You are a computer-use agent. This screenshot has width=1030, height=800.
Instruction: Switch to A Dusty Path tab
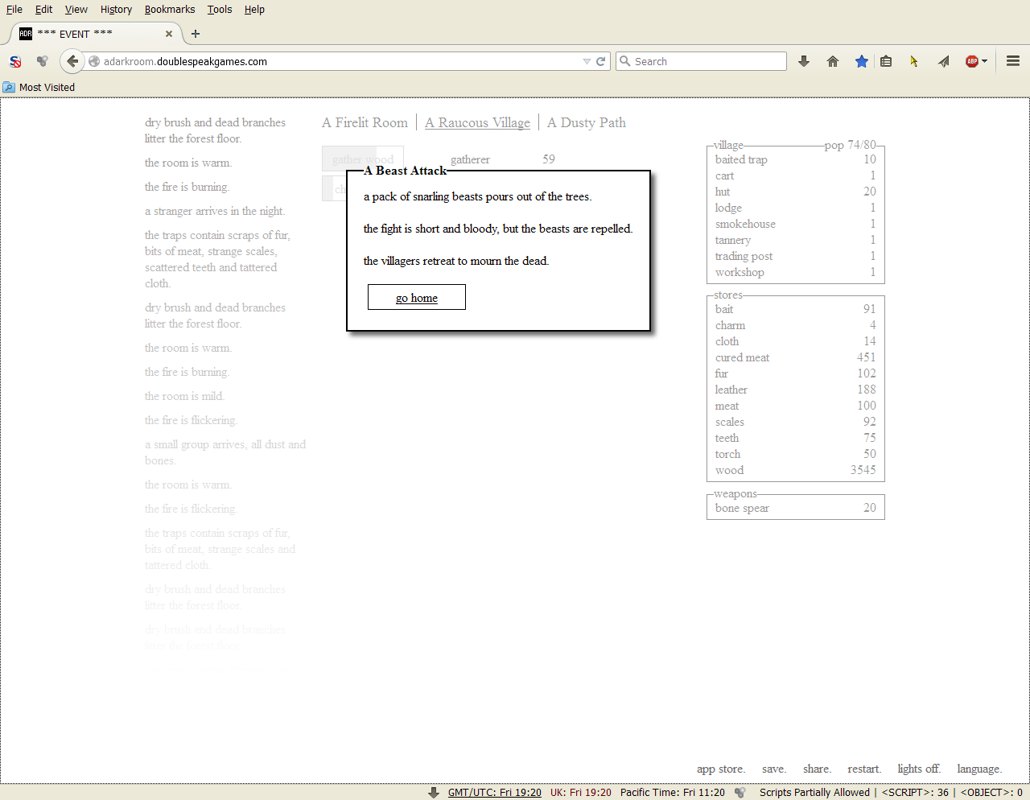click(586, 122)
